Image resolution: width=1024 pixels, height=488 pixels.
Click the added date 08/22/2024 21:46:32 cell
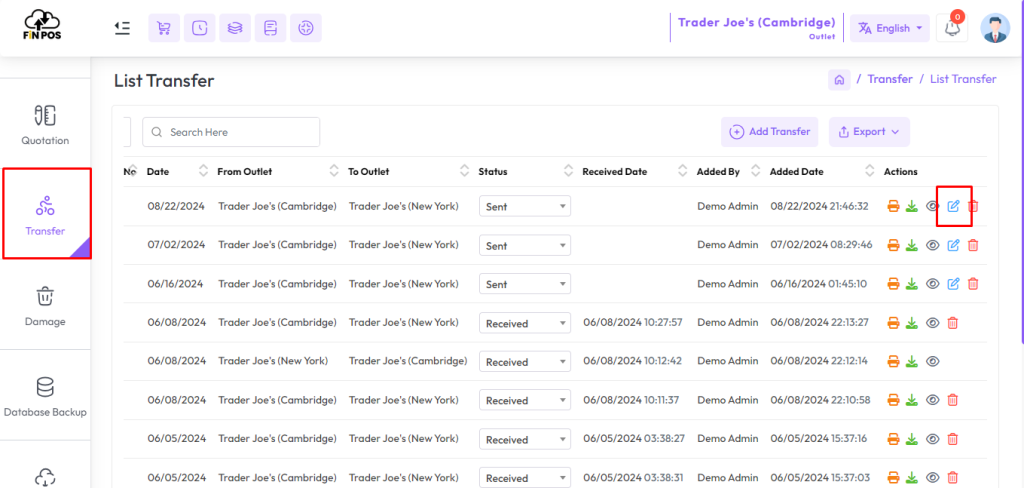point(820,206)
